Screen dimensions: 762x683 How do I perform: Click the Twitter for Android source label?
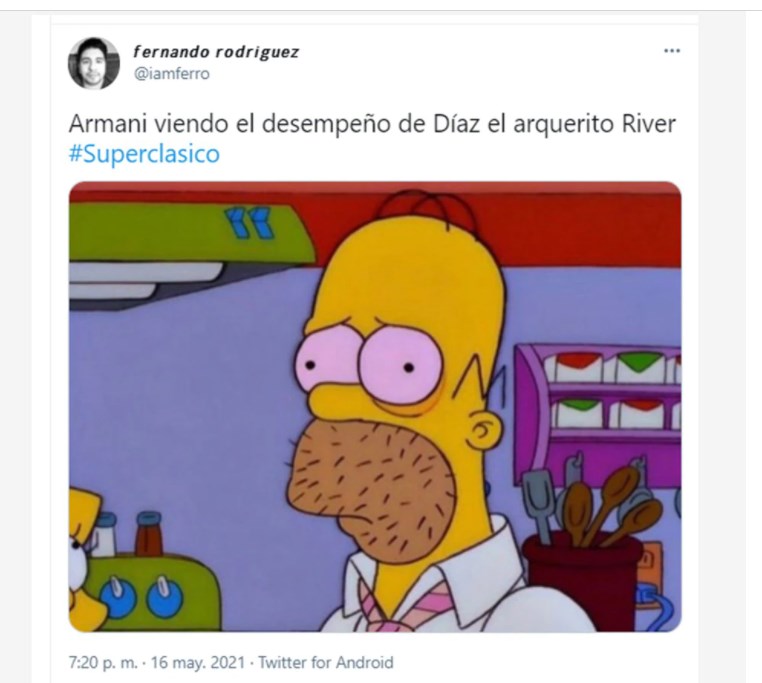[326, 663]
